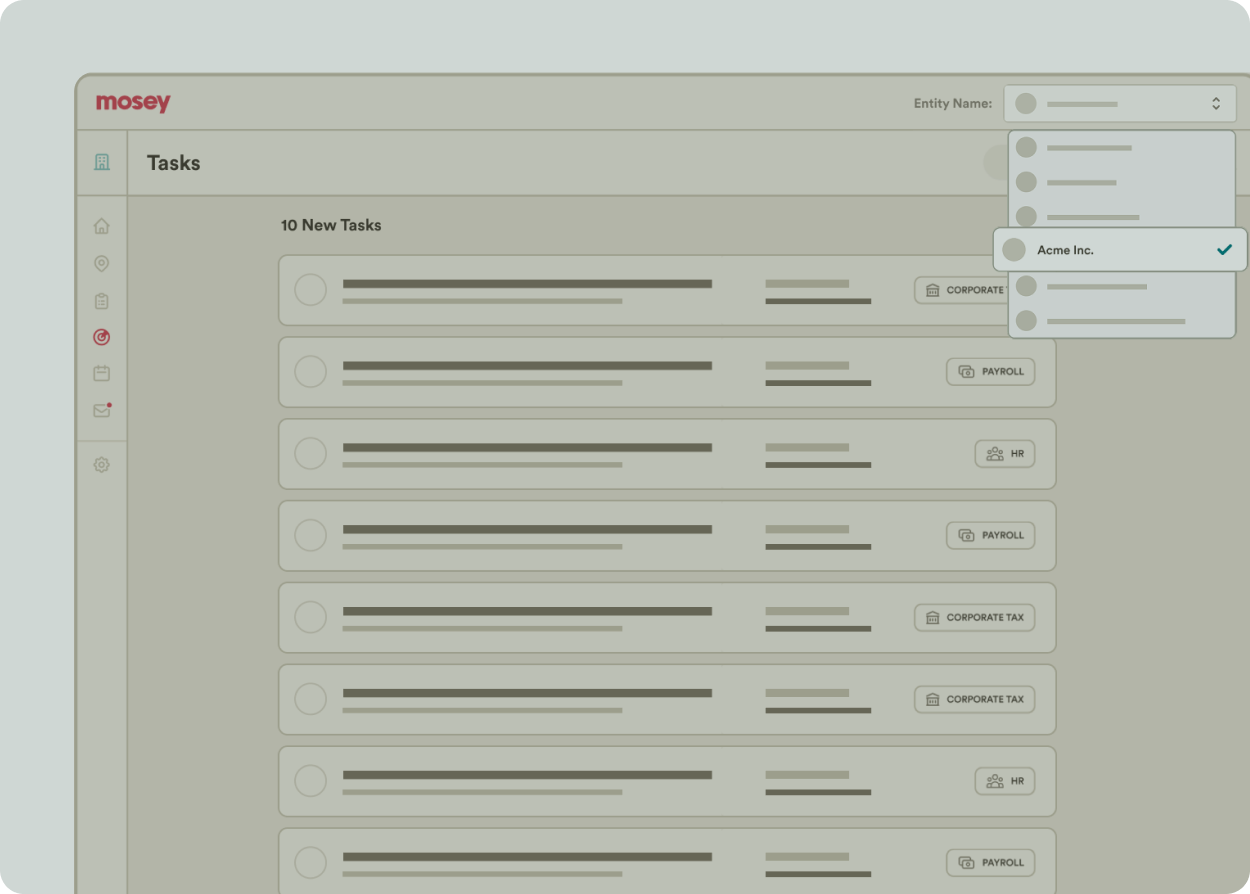The image size is (1250, 894).
Task: Check the first task's circle checkbox
Action: (311, 290)
